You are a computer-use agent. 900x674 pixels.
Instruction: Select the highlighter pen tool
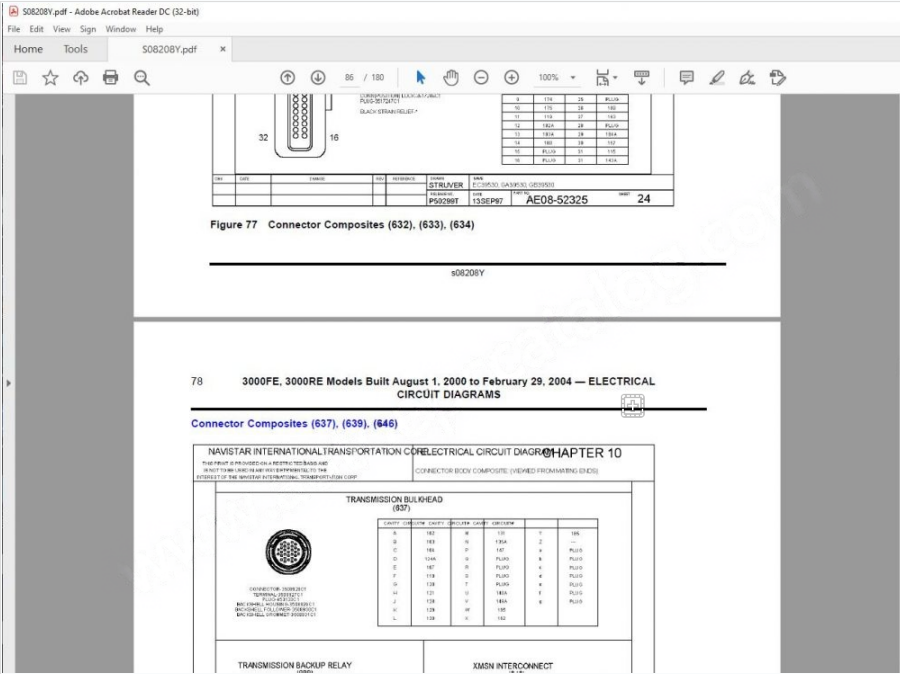717,78
